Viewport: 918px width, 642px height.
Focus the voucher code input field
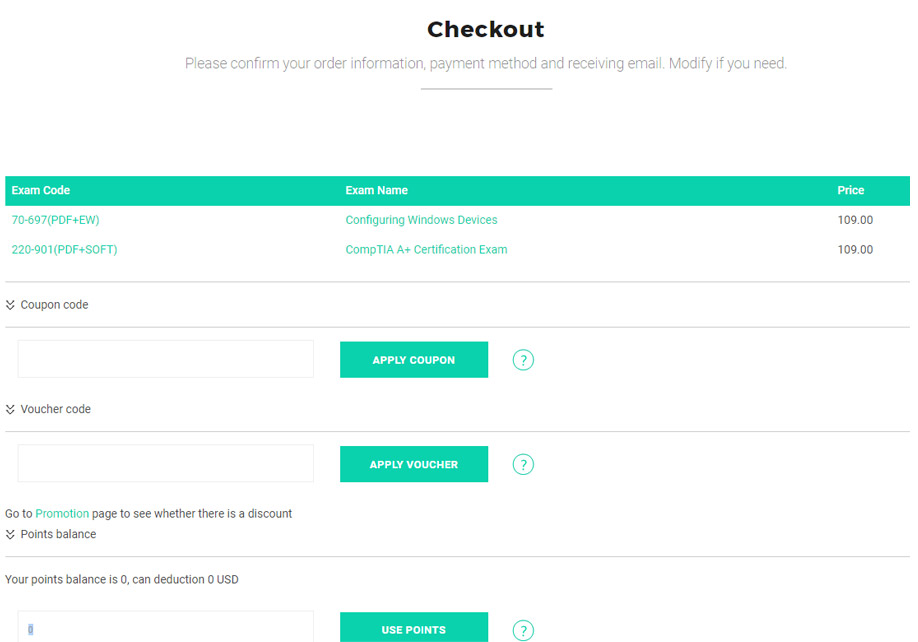(166, 464)
